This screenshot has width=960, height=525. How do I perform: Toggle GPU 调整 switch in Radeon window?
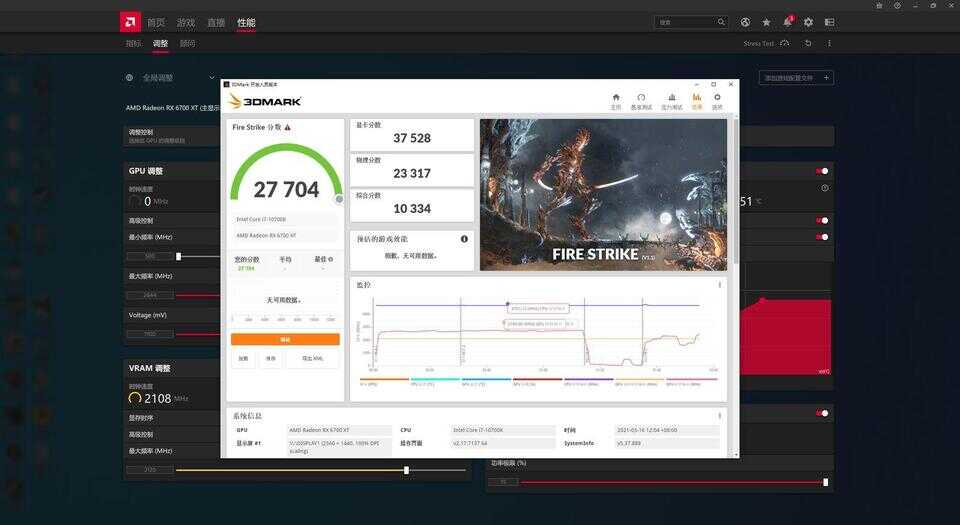(x=822, y=171)
